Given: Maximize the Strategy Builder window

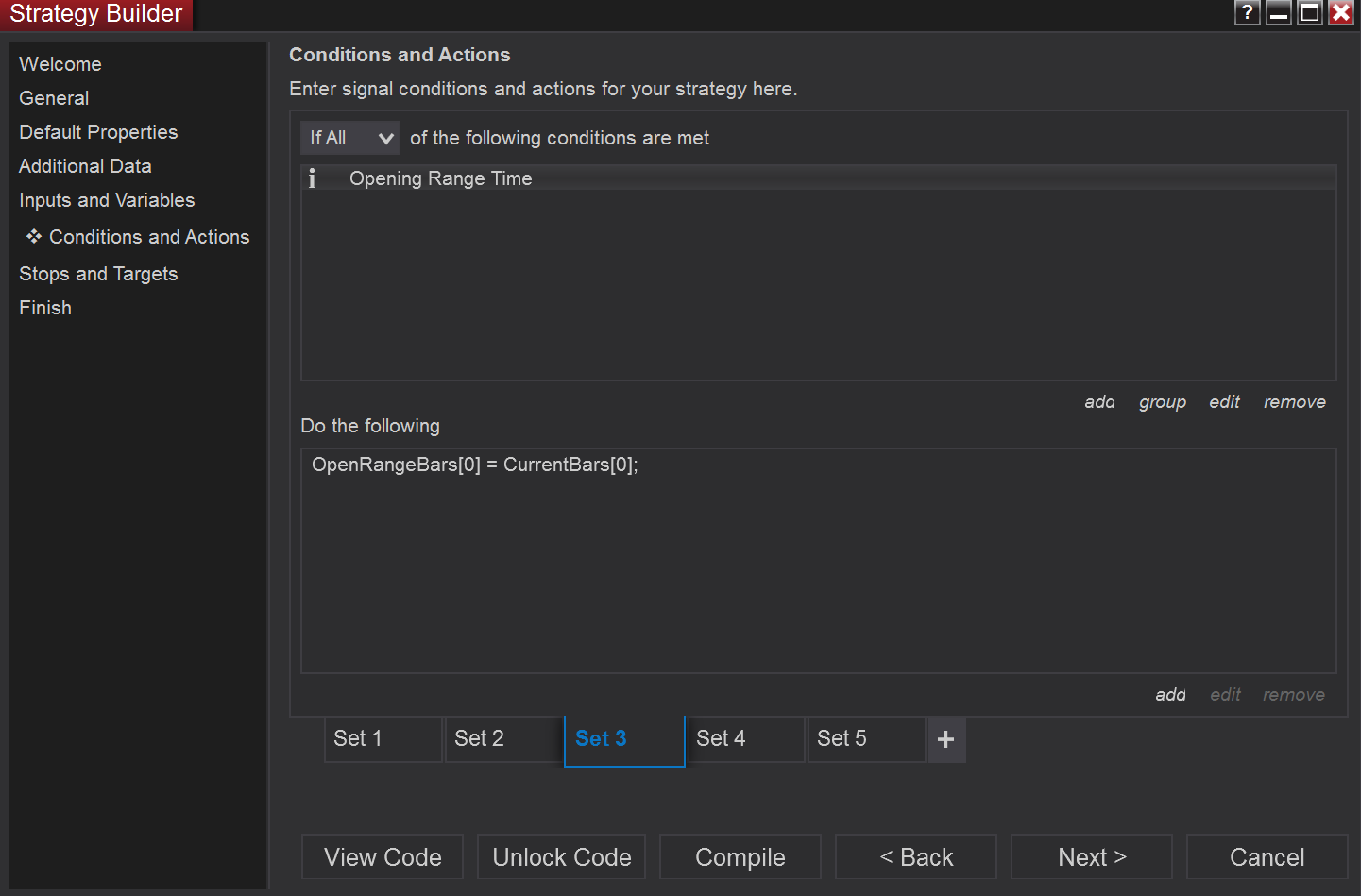Looking at the screenshot, I should 1309,12.
